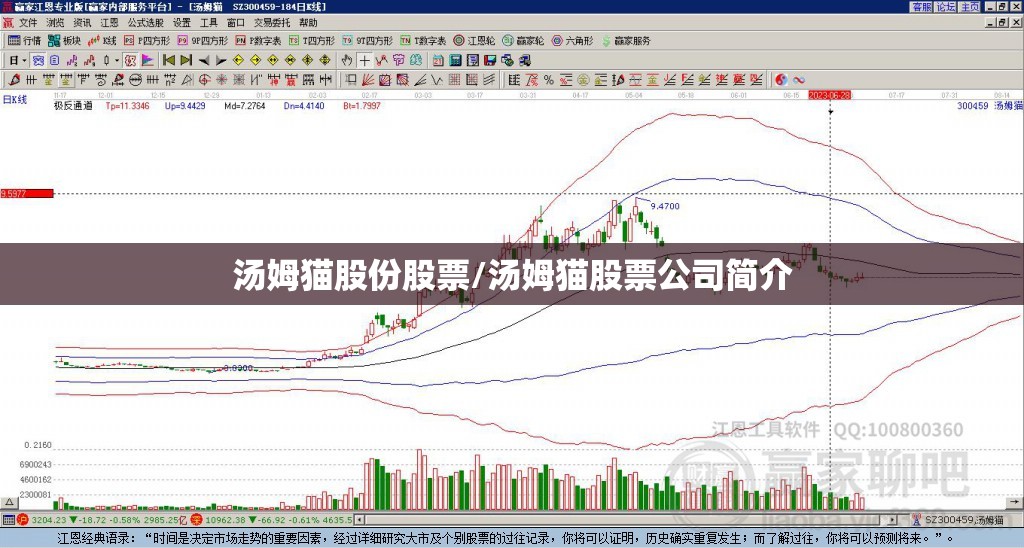The image size is (1024, 548).
Task: Click the Up=9.4429 value
Action: (185, 105)
